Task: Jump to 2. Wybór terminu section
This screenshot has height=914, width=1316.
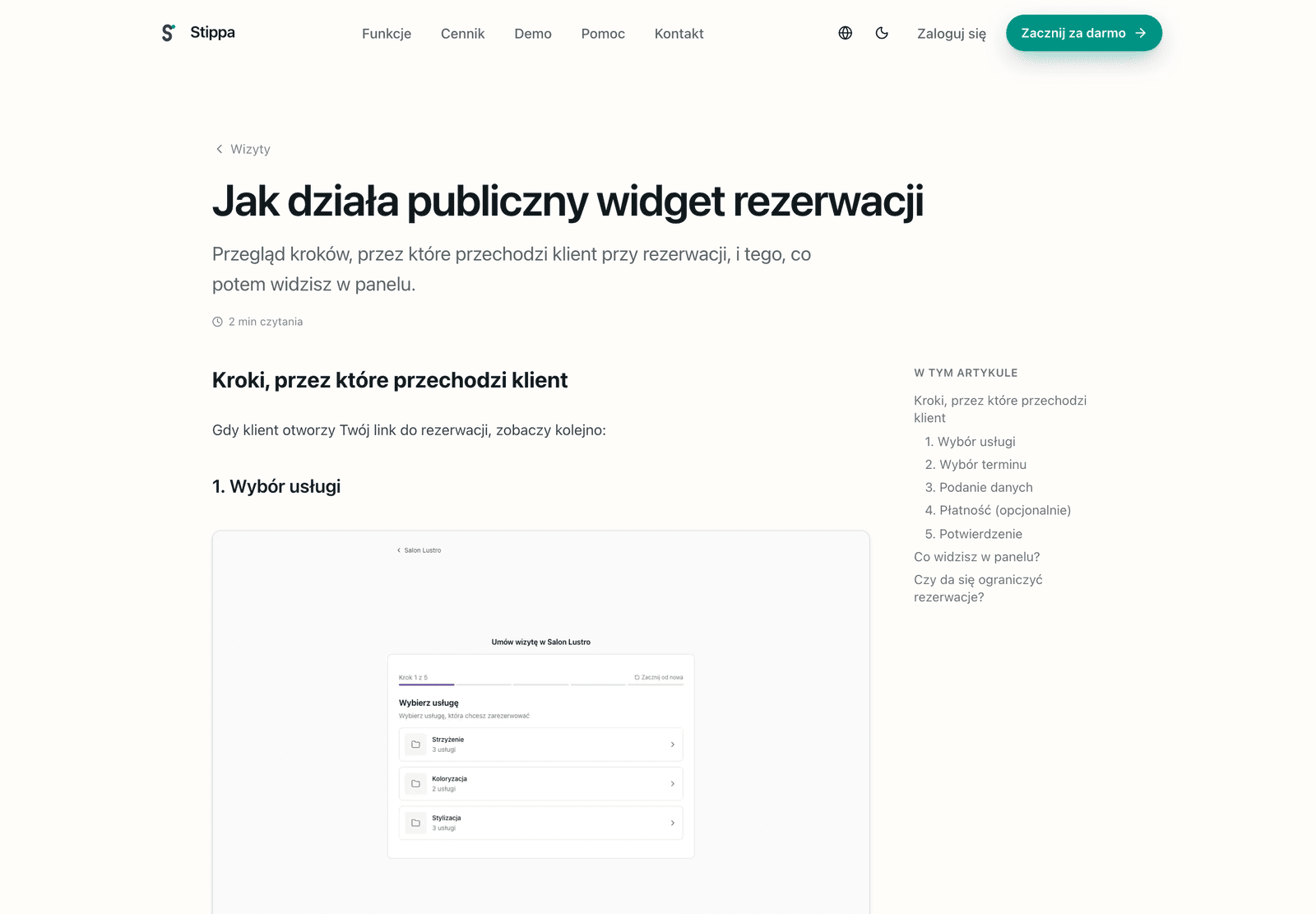Action: click(975, 465)
